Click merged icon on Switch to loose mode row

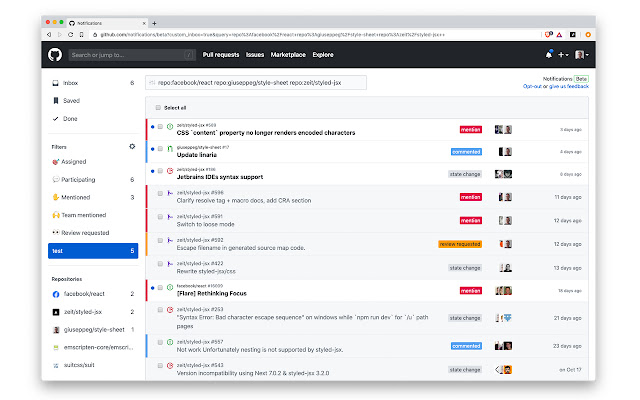click(170, 217)
